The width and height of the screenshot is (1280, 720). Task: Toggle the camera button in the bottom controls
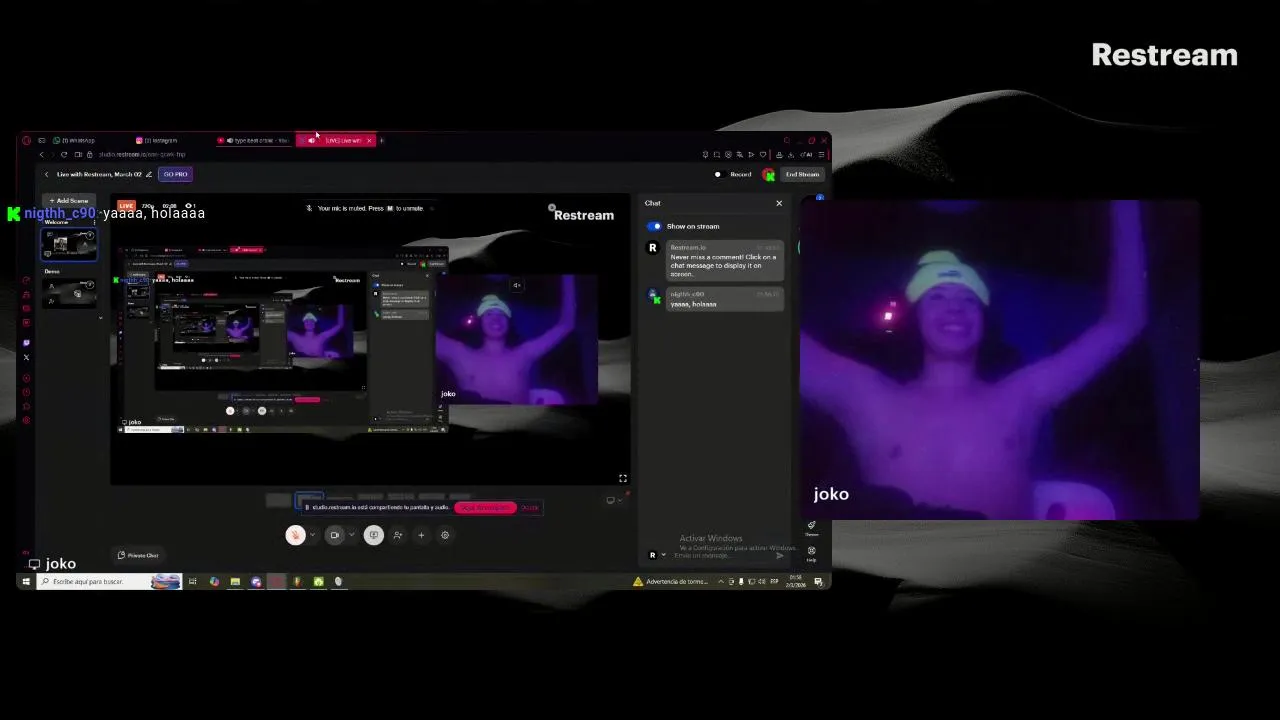[335, 535]
